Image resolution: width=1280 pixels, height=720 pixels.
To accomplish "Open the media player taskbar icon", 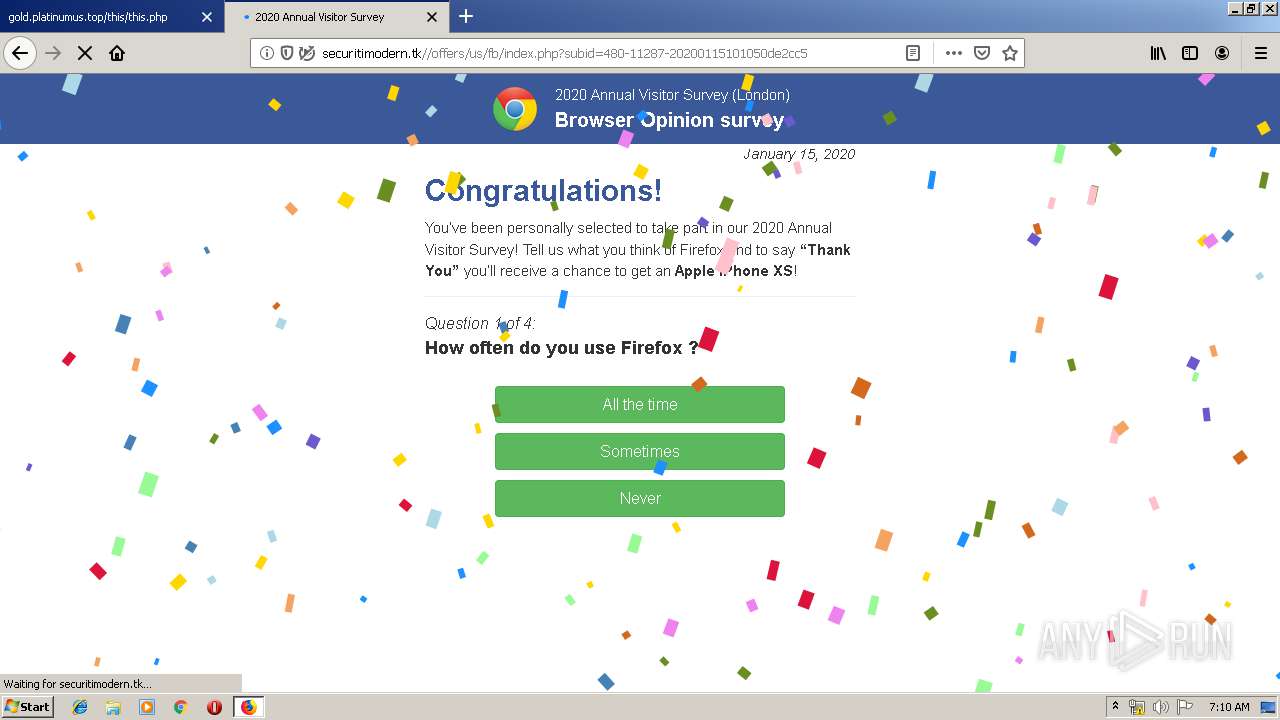I will coord(147,707).
